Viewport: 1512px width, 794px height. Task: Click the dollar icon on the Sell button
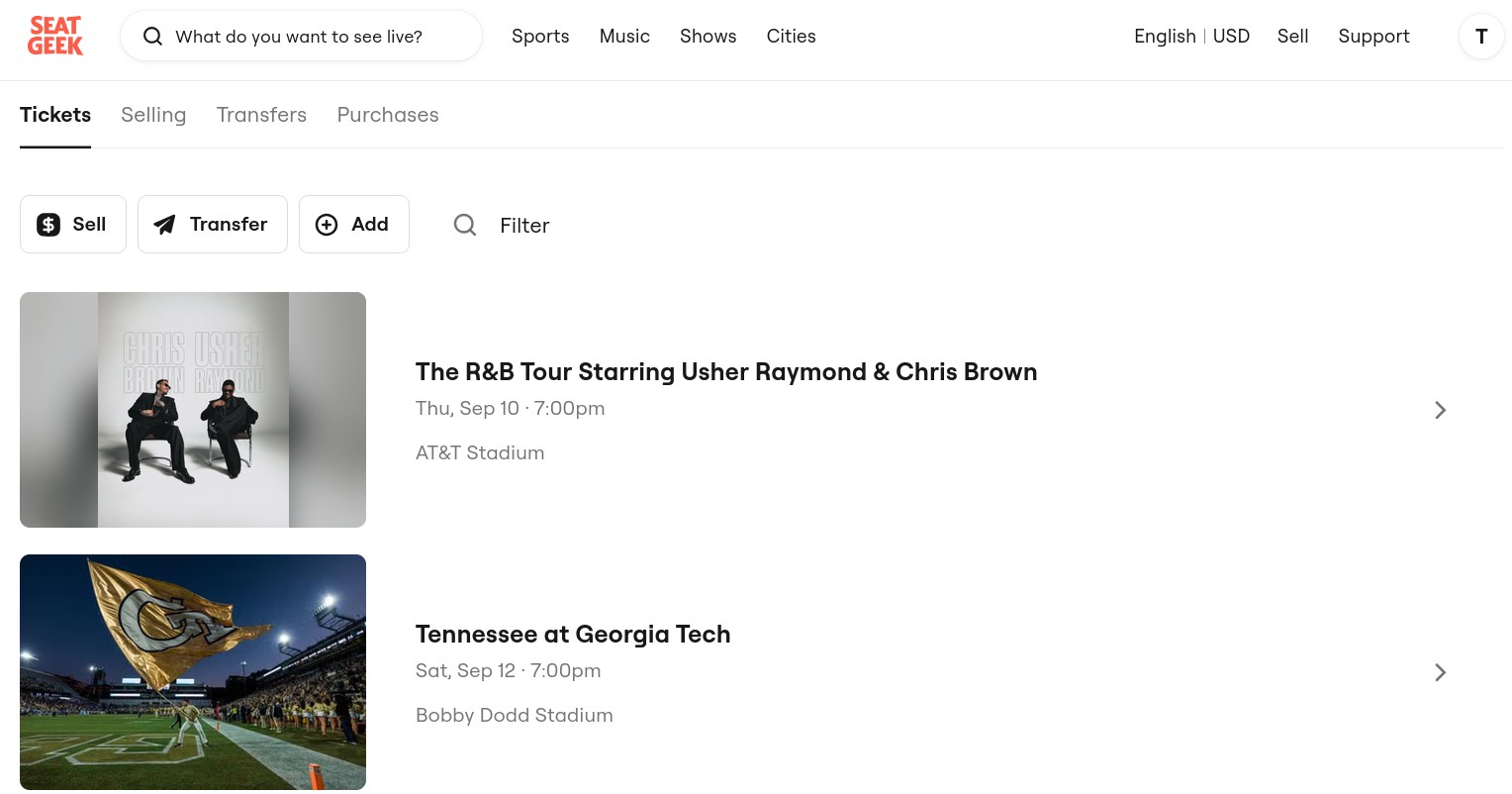point(48,225)
